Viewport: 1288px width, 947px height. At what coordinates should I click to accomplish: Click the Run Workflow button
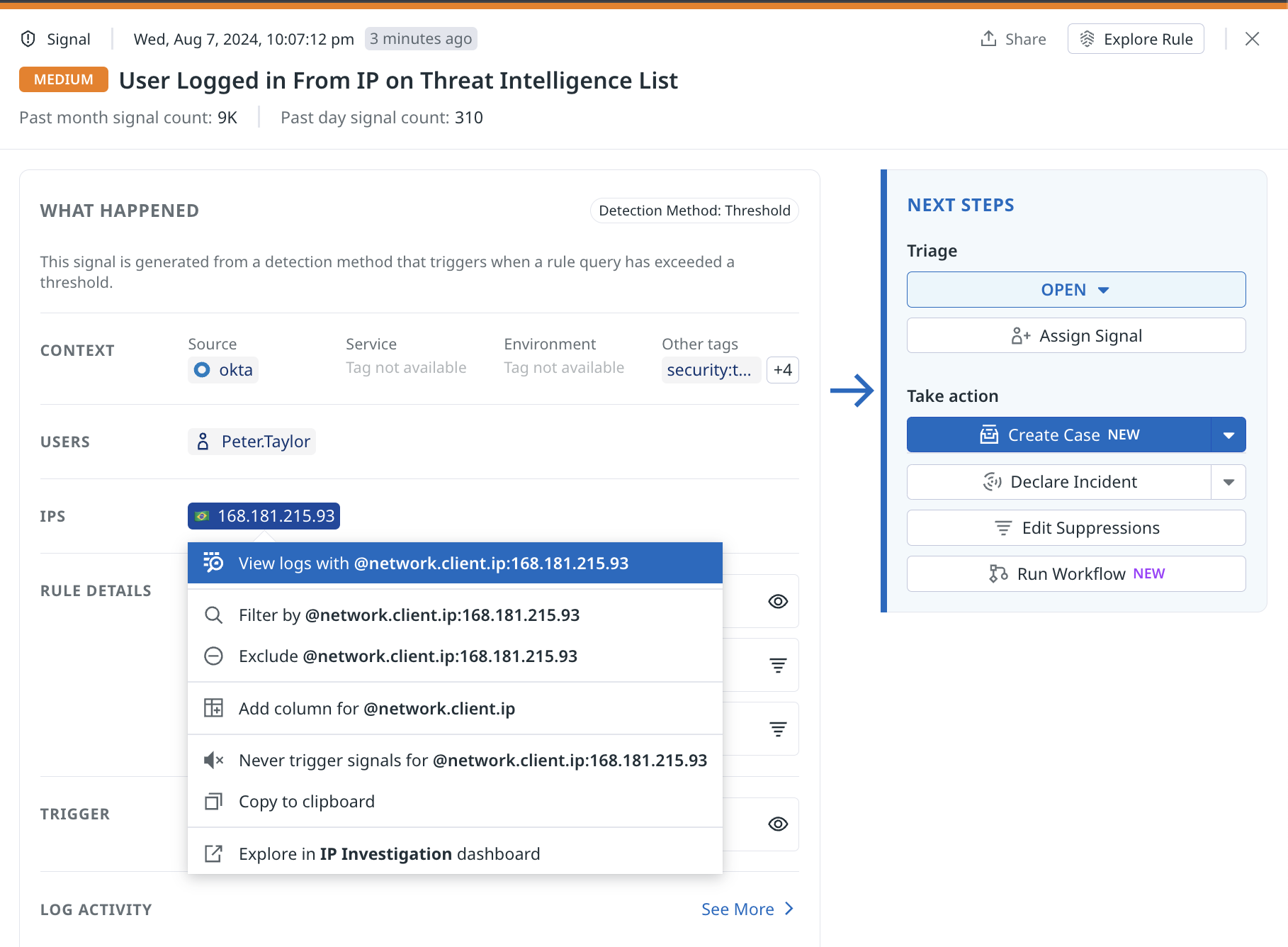pyautogui.click(x=1076, y=574)
